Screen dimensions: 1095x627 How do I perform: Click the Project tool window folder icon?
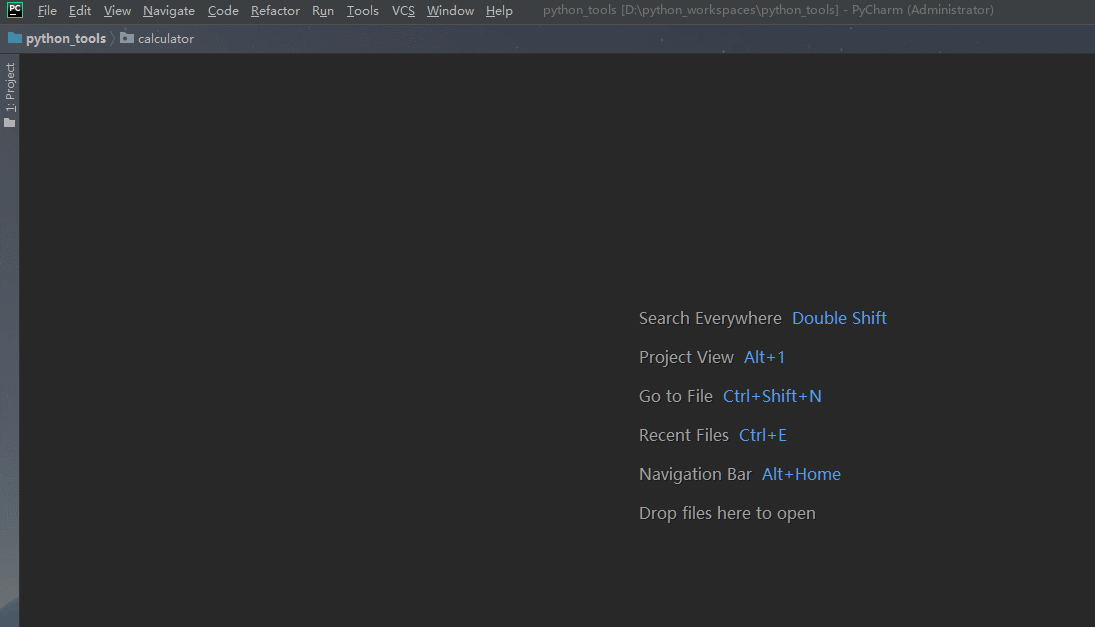10,123
